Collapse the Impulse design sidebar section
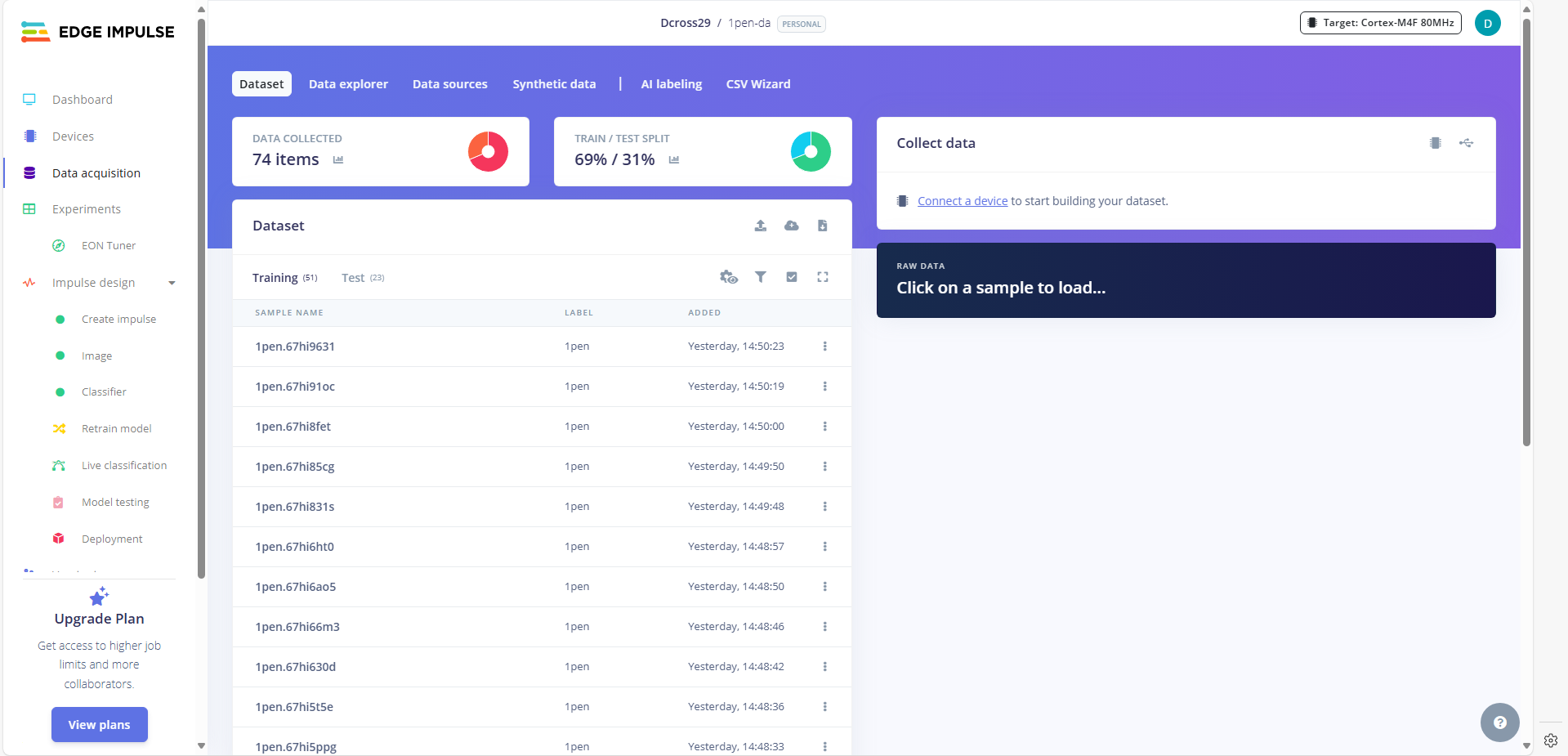1568x756 pixels. tap(172, 283)
